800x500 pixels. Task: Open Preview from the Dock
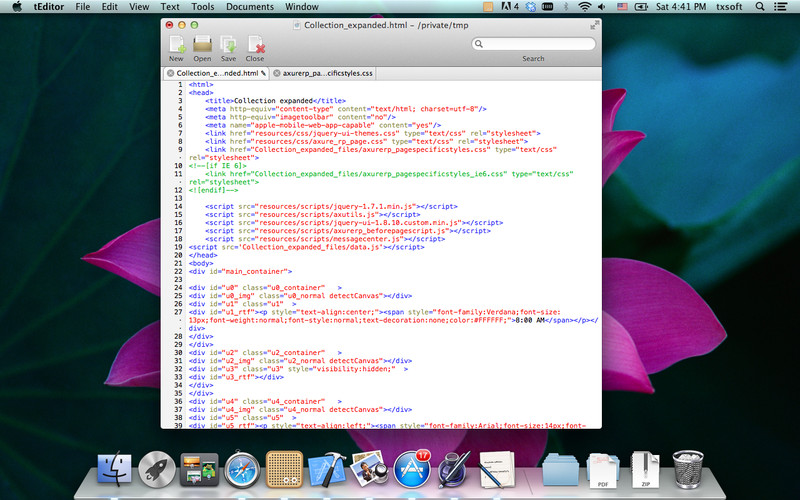[369, 468]
